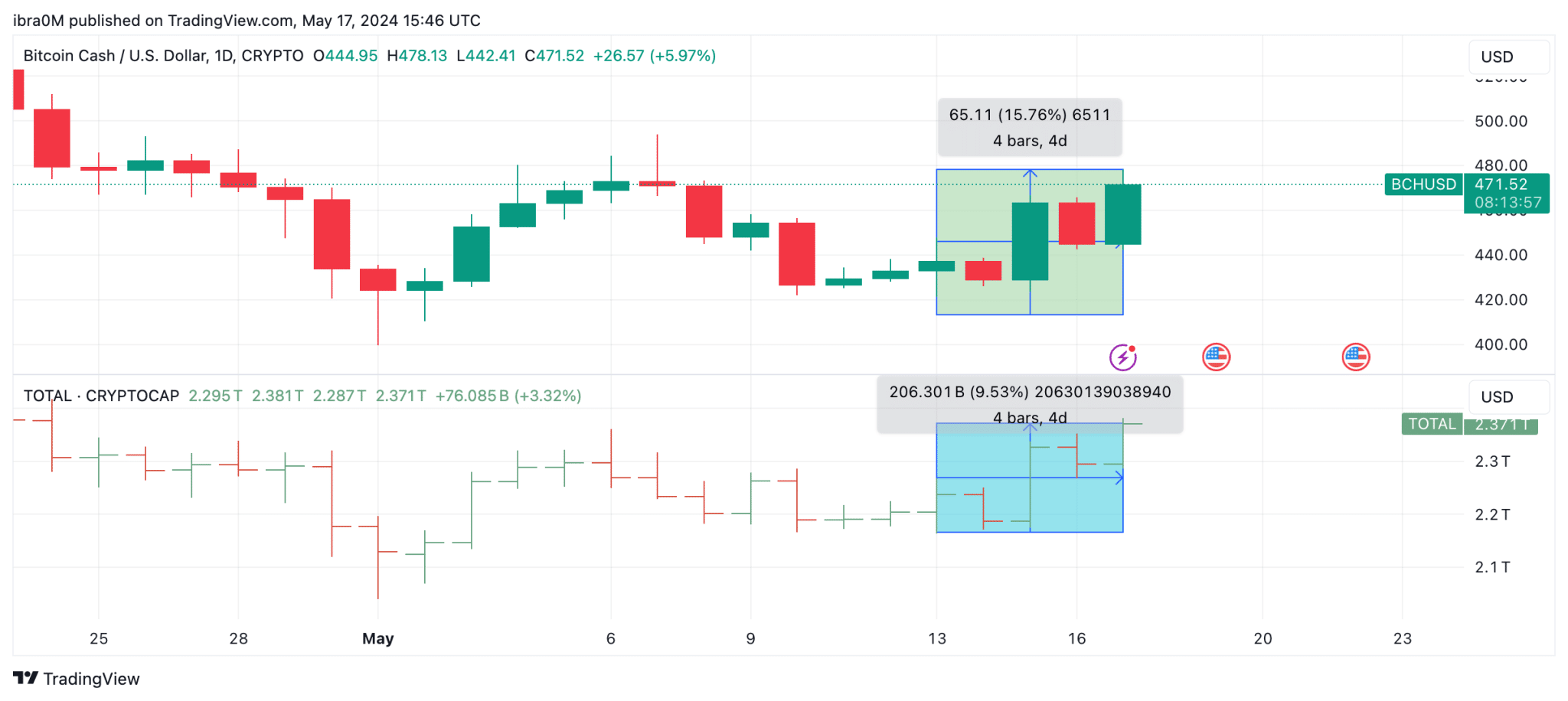Click the 2.2 T axis label
Screen dimensions: 1568x701
pos(1492,514)
